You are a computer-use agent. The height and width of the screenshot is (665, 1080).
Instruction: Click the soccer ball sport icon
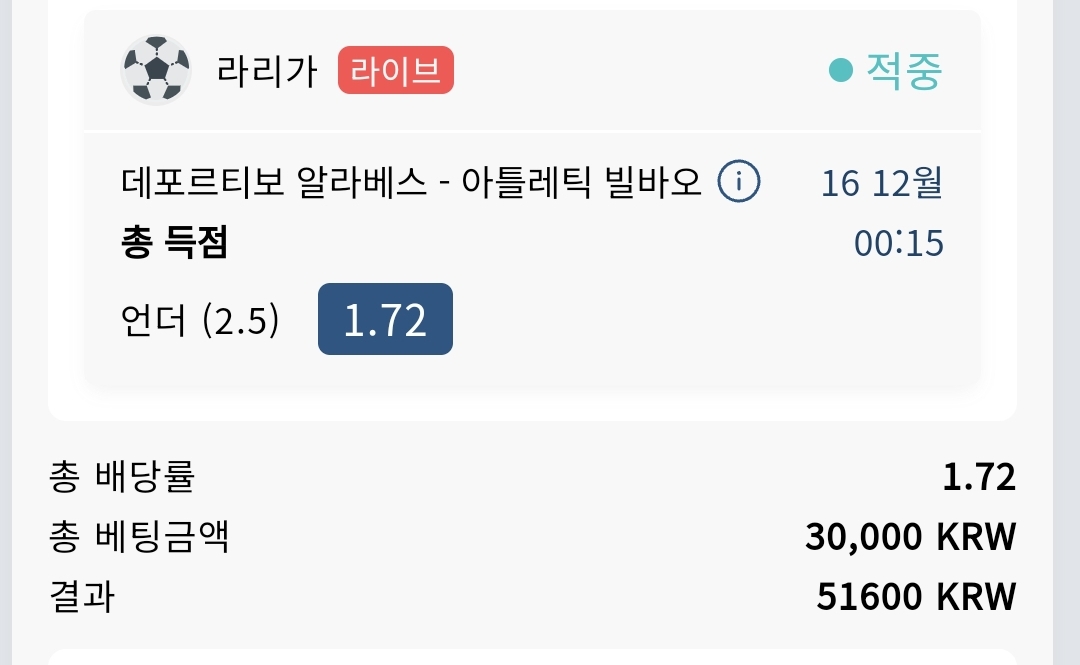click(156, 70)
